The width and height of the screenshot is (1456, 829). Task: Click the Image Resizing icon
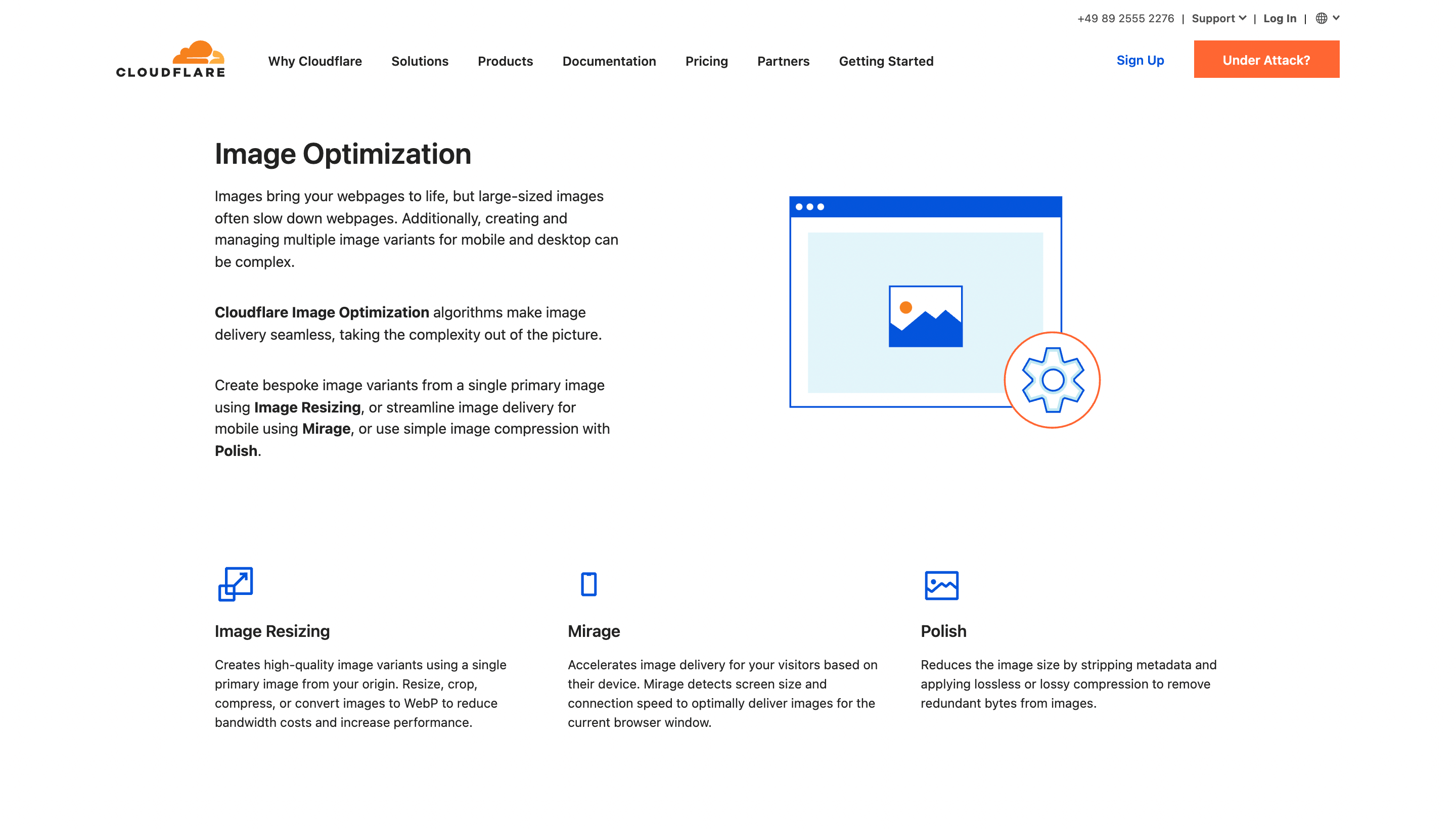coord(235,584)
